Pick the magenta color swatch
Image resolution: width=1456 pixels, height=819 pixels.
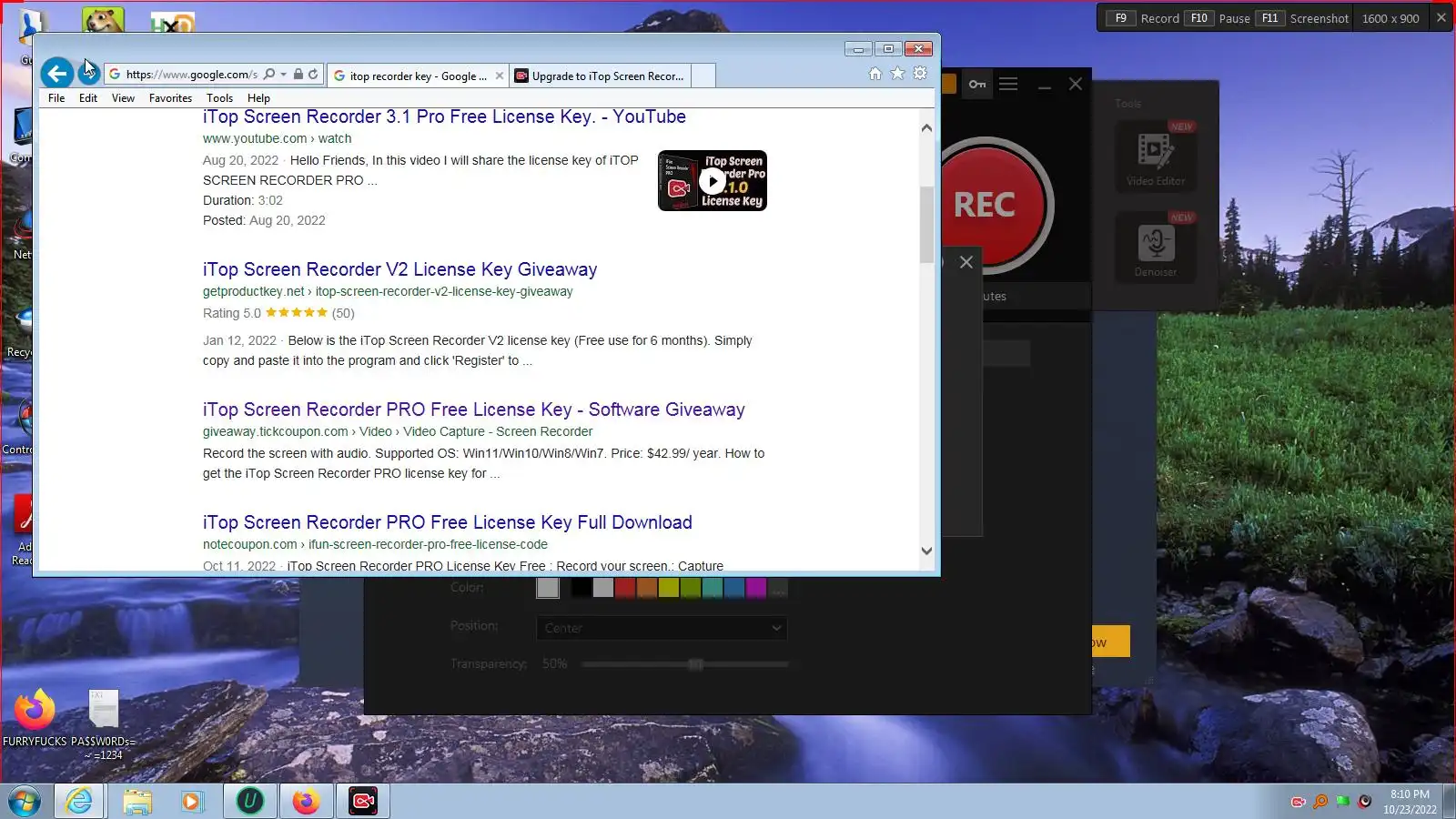coord(756,588)
